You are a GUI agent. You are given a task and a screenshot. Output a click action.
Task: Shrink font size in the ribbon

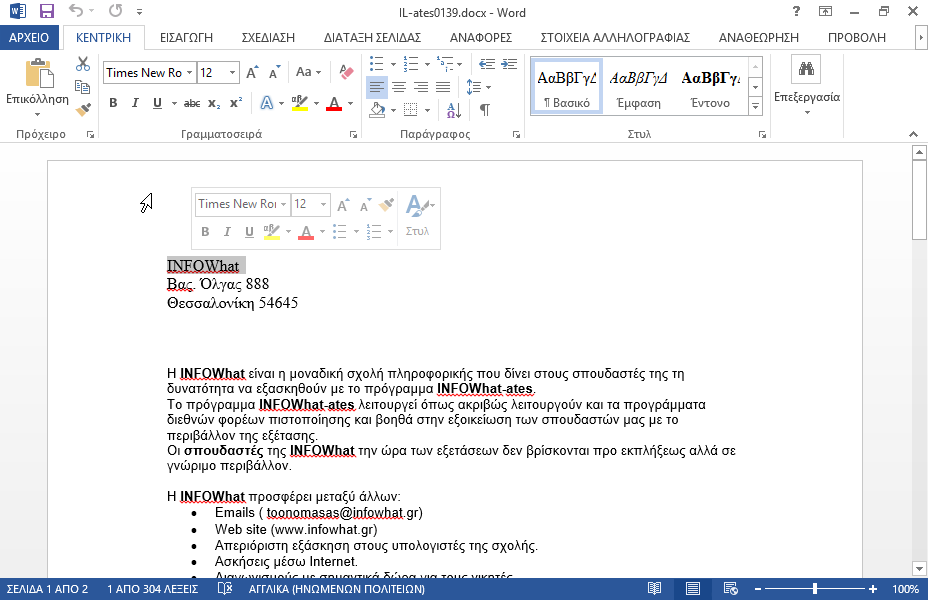274,73
